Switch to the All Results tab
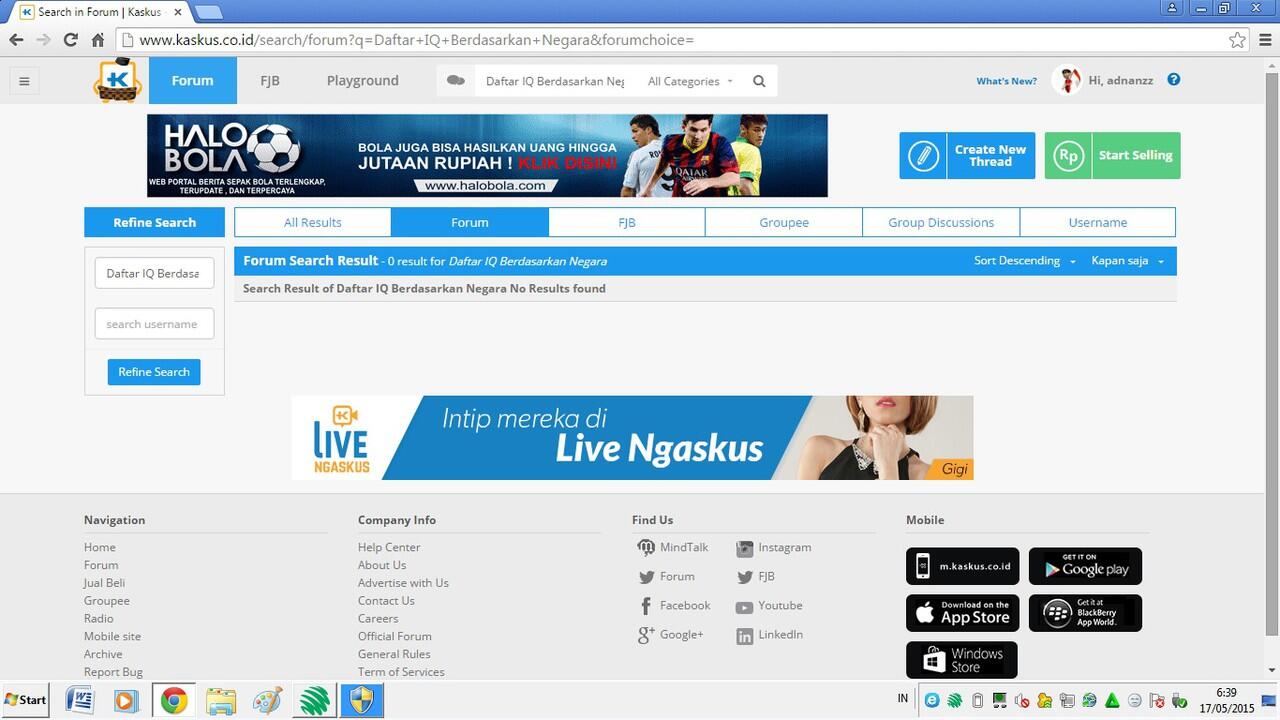 coord(313,222)
